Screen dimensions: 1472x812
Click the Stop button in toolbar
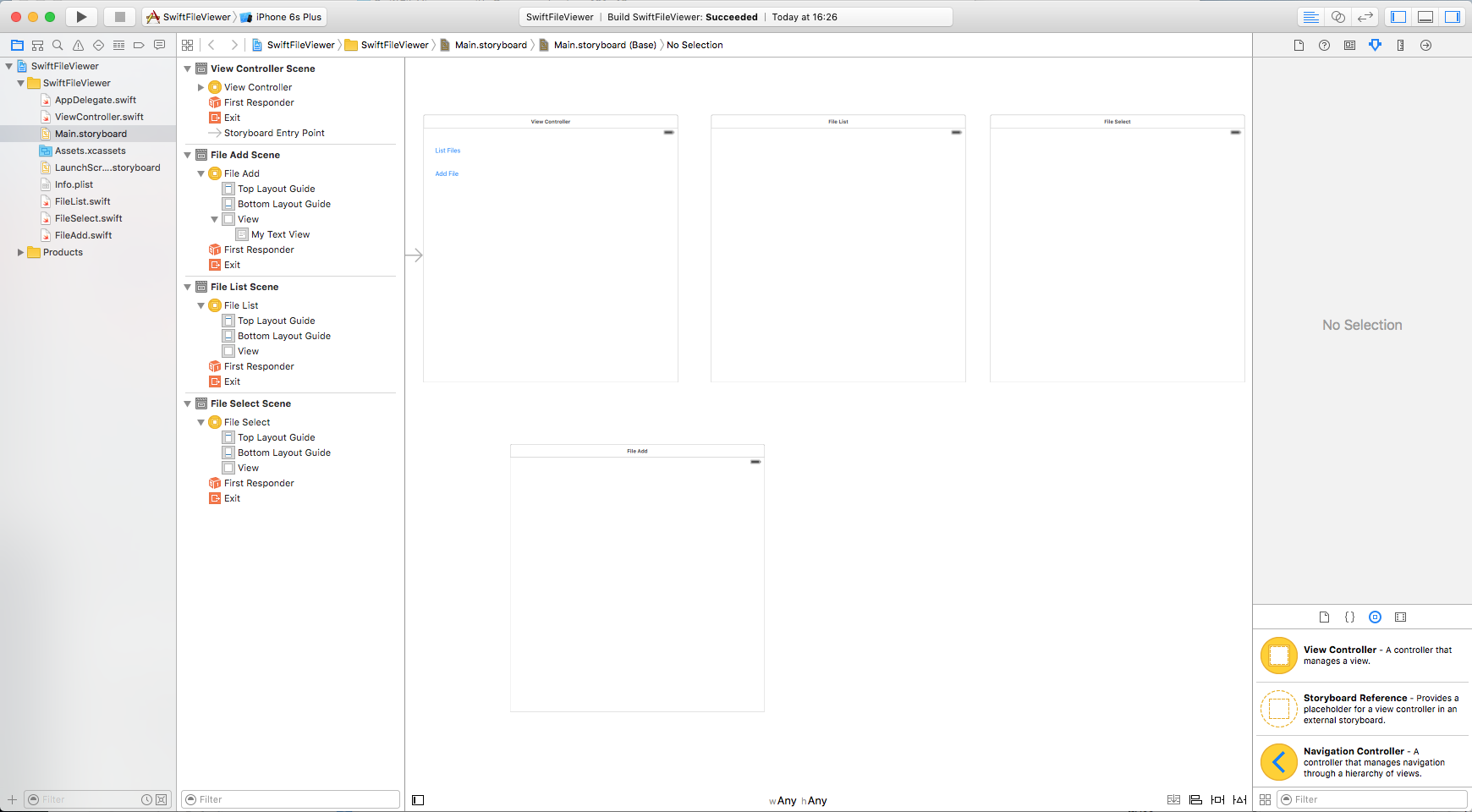pyautogui.click(x=120, y=17)
